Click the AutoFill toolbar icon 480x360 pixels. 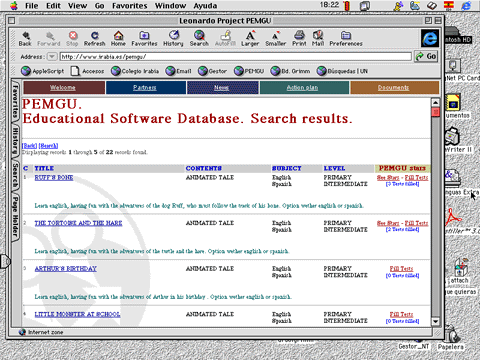(225, 39)
